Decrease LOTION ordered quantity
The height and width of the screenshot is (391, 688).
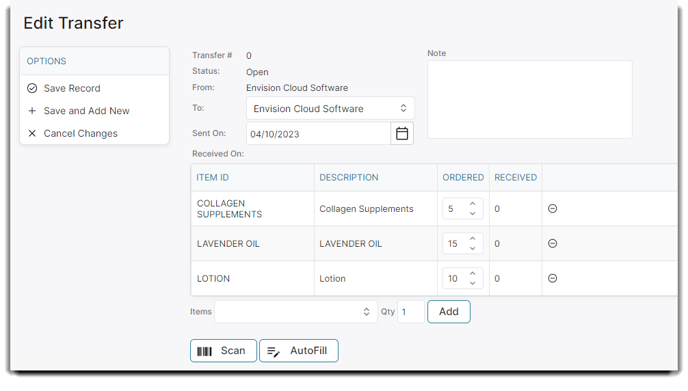coord(473,283)
